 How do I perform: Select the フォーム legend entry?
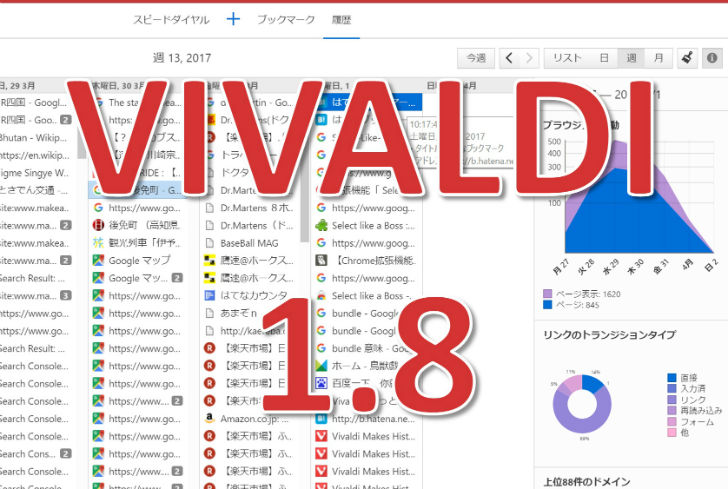click(691, 422)
